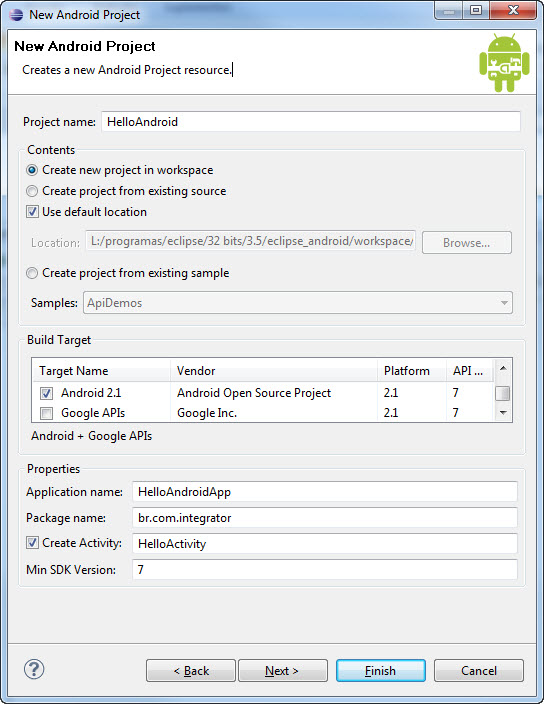Click the Application name field
The image size is (544, 704).
[325, 492]
